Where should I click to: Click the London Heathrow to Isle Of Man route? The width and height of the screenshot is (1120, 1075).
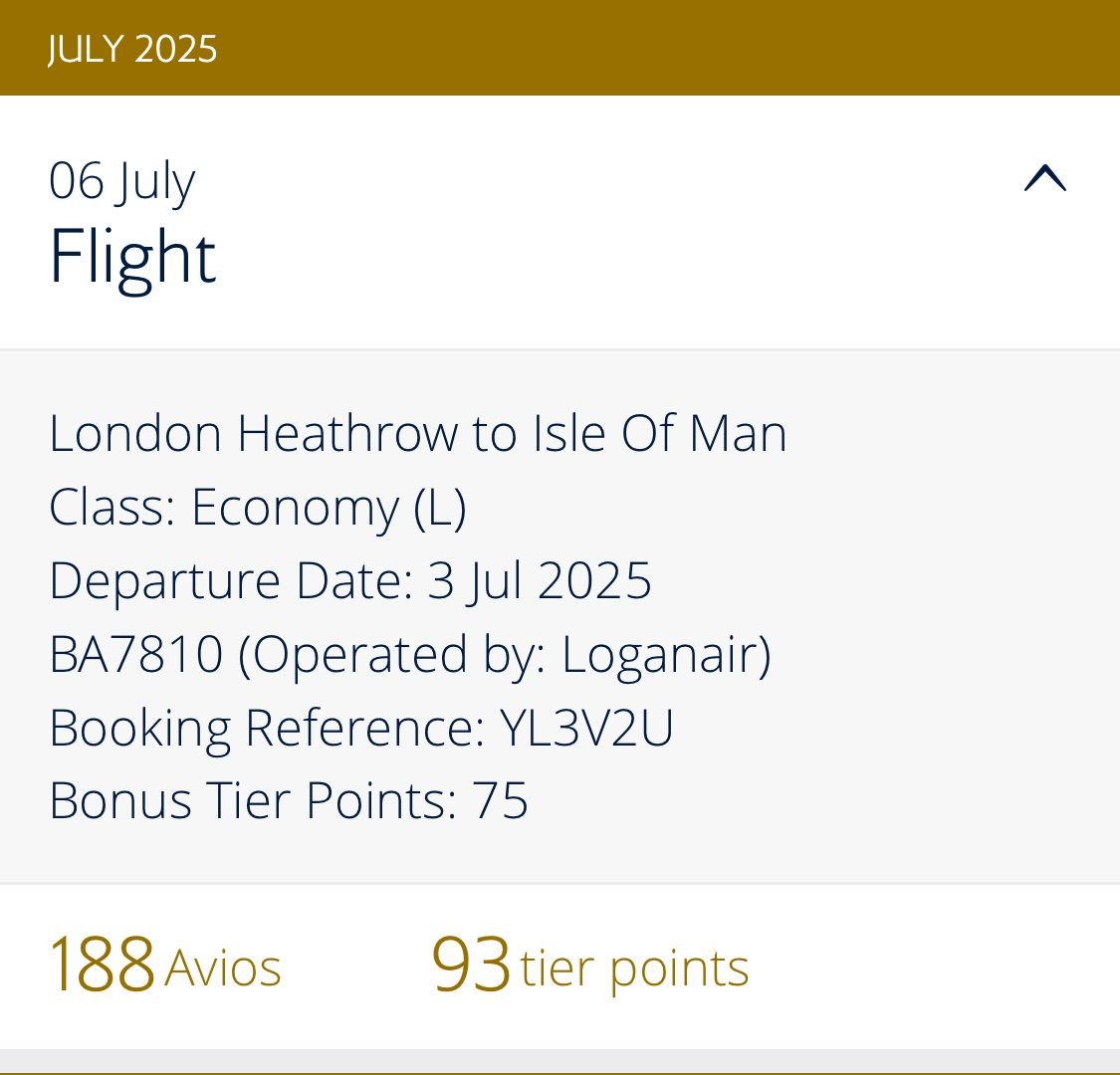click(x=417, y=434)
